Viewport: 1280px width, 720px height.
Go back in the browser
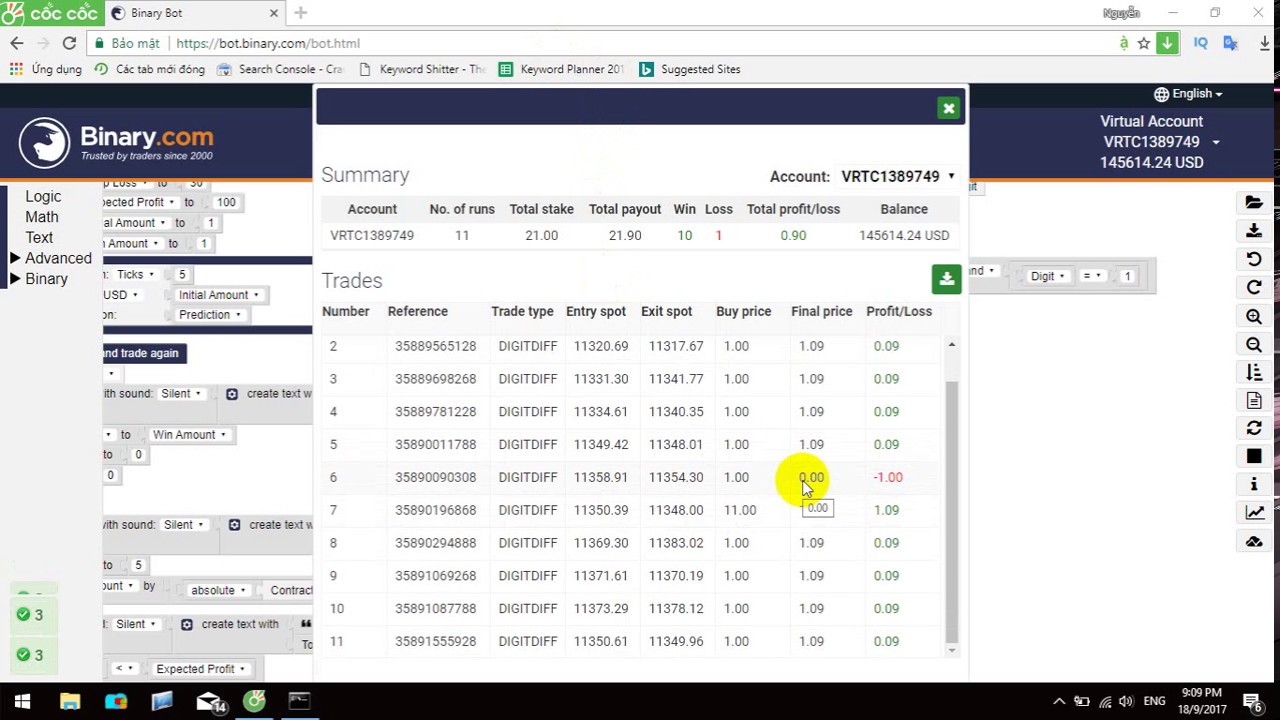(17, 43)
